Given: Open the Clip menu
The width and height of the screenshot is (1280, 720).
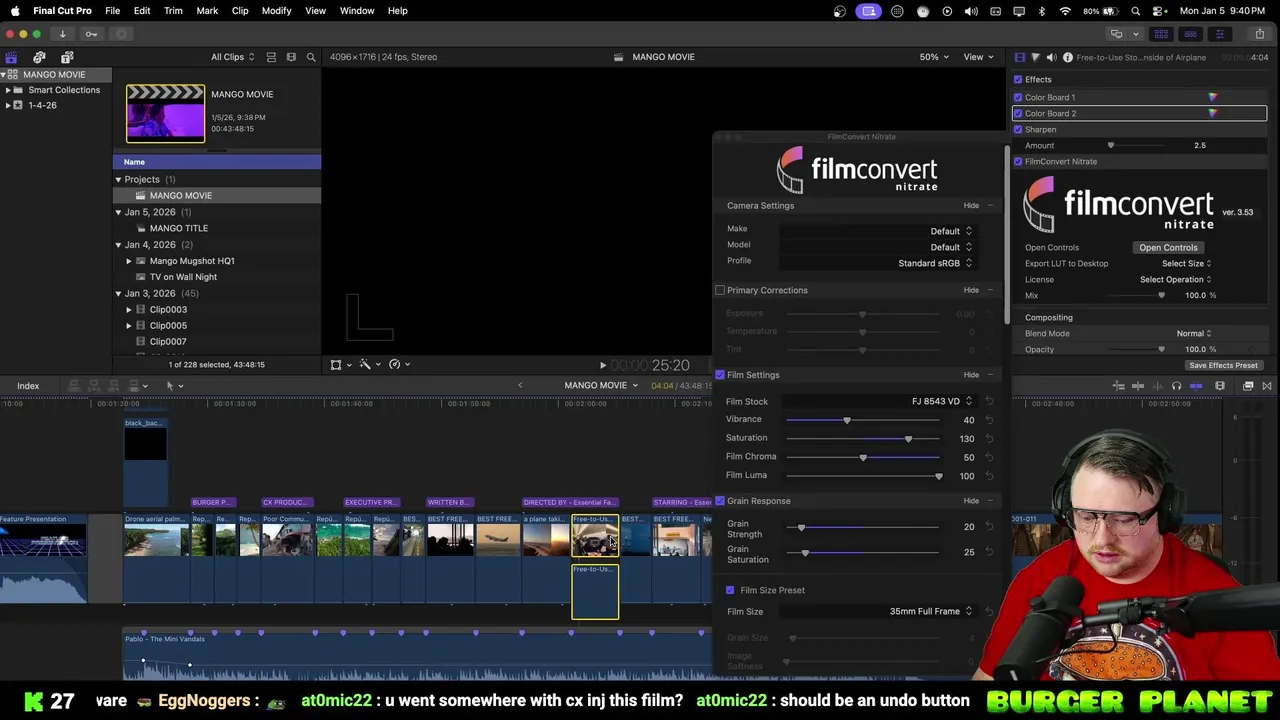Looking at the screenshot, I should click(240, 11).
